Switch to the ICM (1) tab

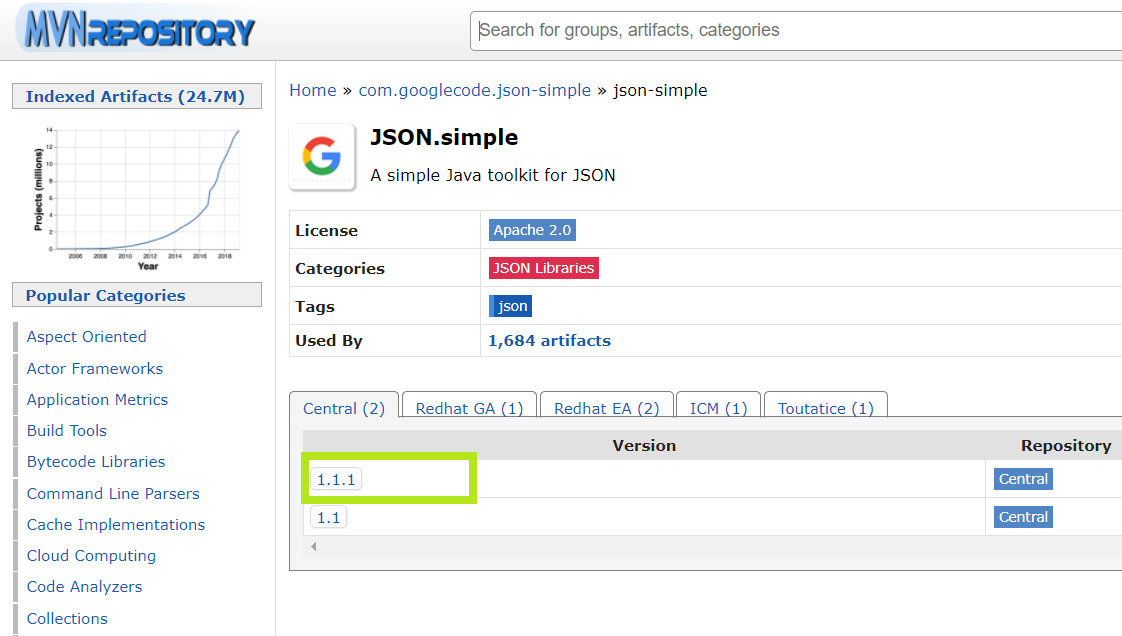click(718, 408)
